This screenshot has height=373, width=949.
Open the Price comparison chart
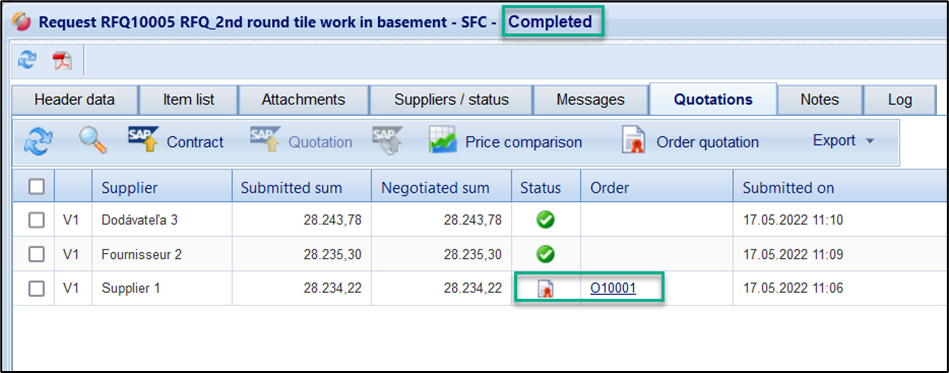coord(505,142)
